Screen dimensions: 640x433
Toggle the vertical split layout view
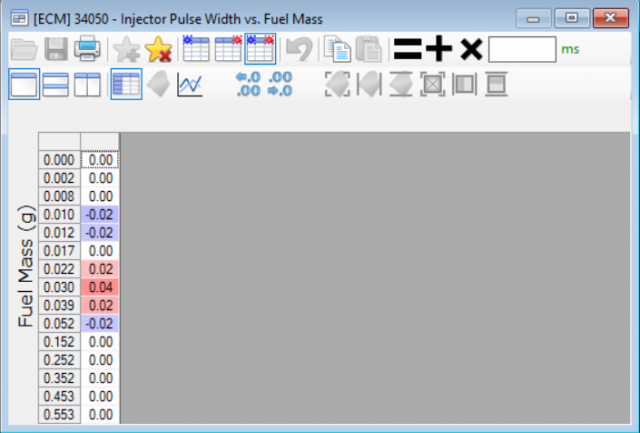pos(87,85)
